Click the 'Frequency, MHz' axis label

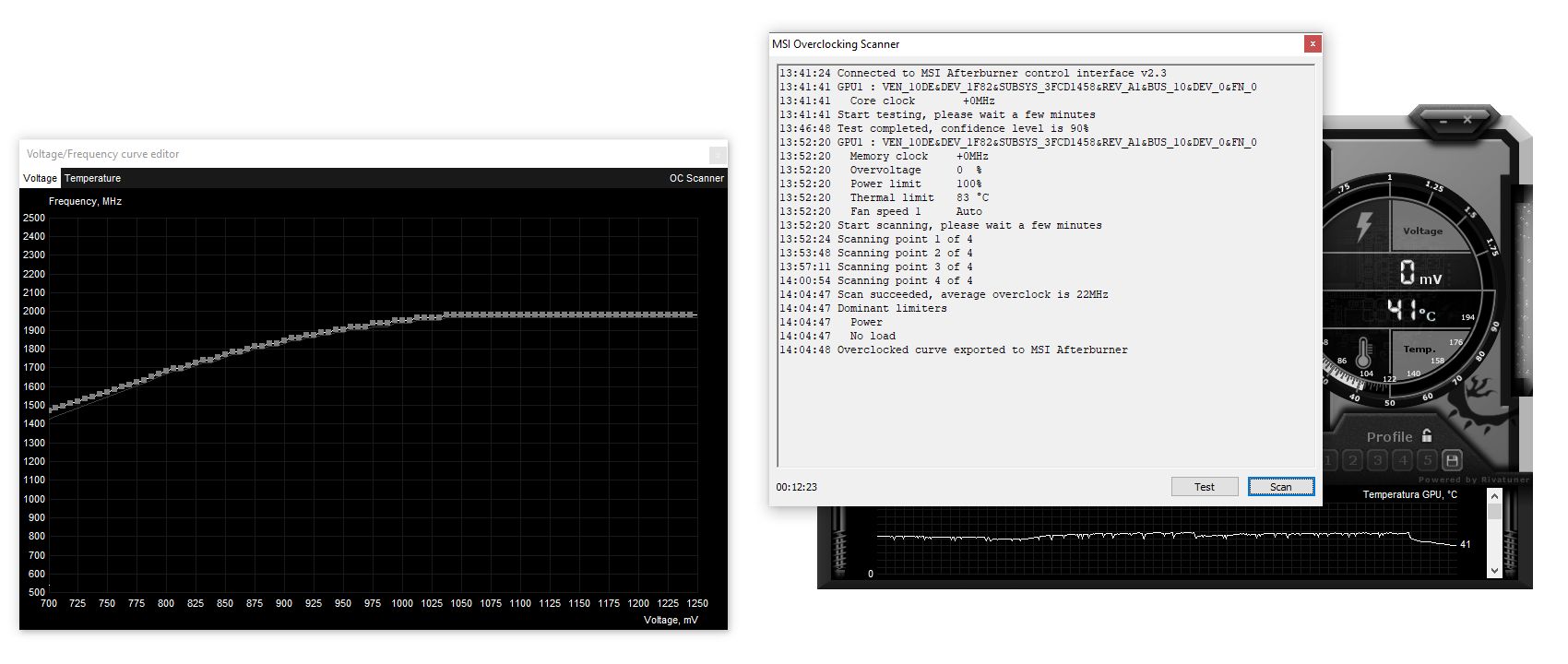[x=85, y=201]
